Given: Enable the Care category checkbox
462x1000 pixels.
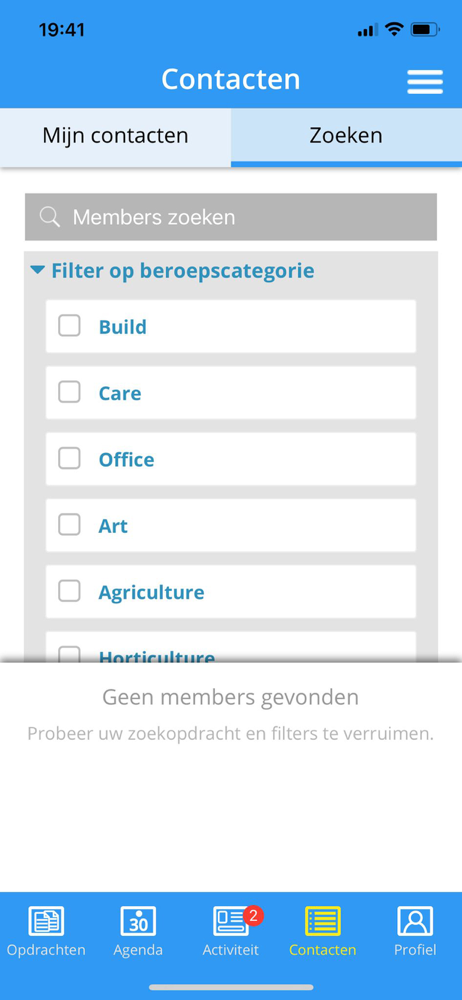Looking at the screenshot, I should click(x=70, y=392).
